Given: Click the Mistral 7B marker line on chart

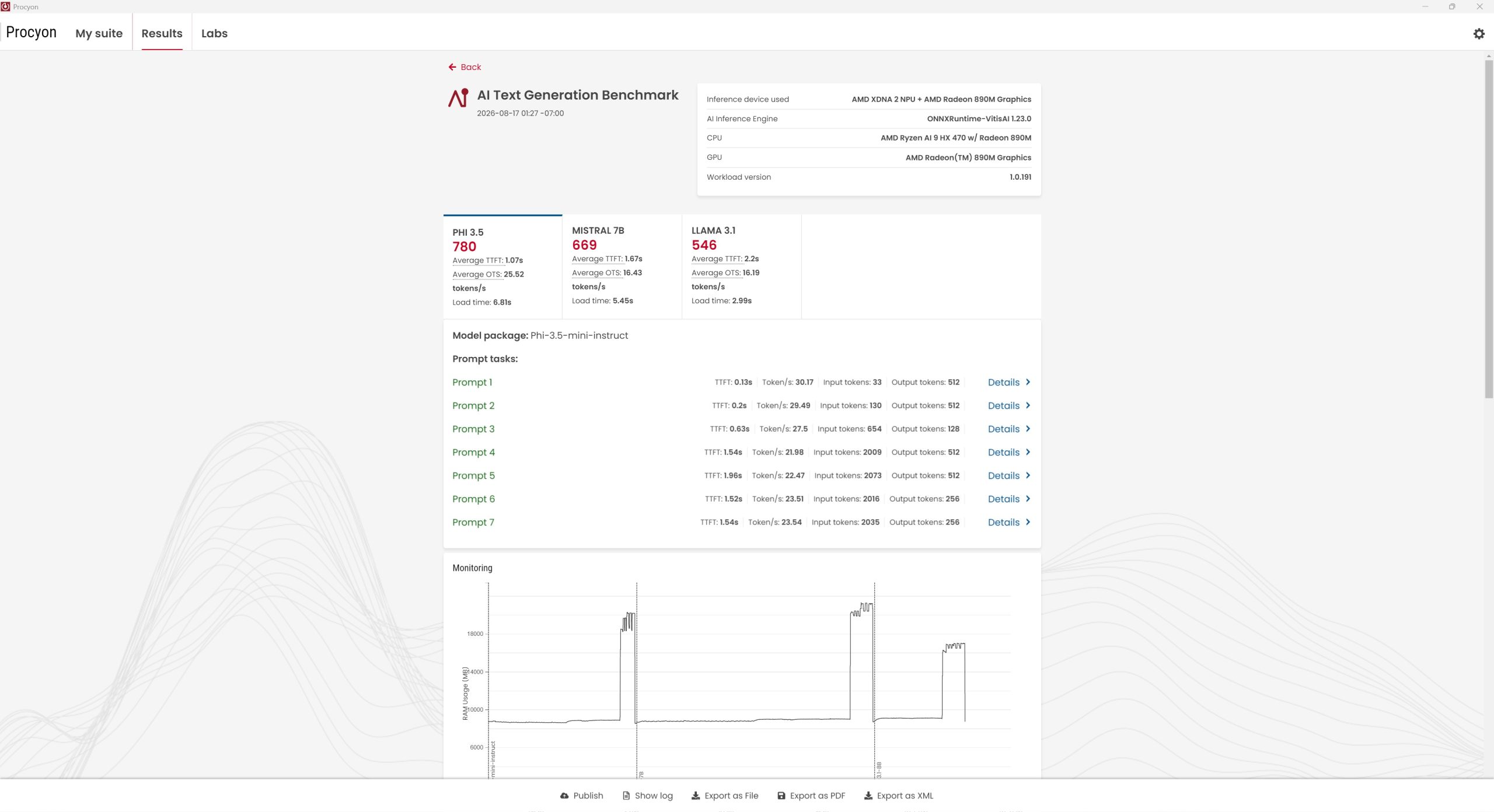Looking at the screenshot, I should tap(637, 680).
